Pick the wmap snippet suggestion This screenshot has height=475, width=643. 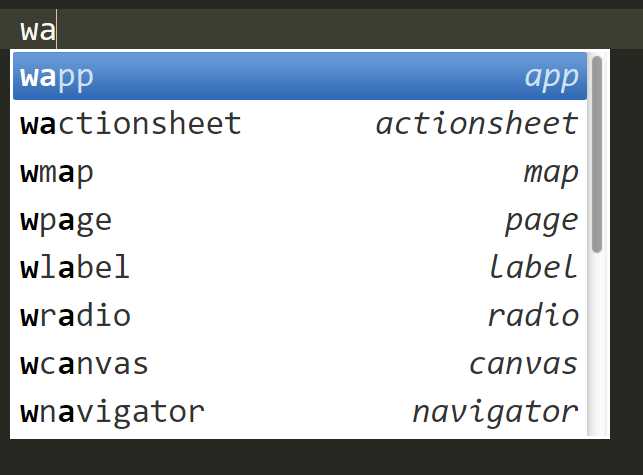(x=300, y=172)
